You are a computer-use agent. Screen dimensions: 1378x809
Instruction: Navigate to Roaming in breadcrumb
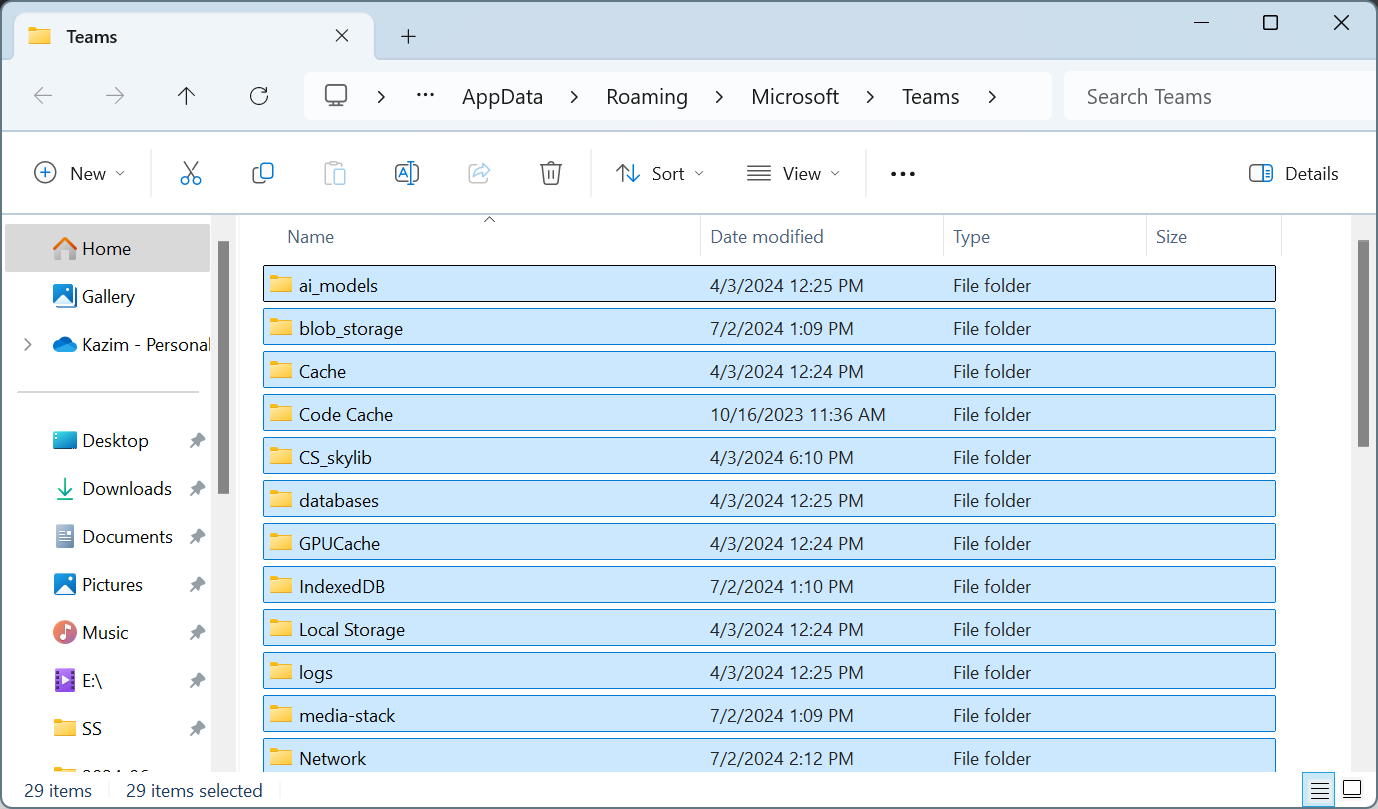tap(647, 97)
